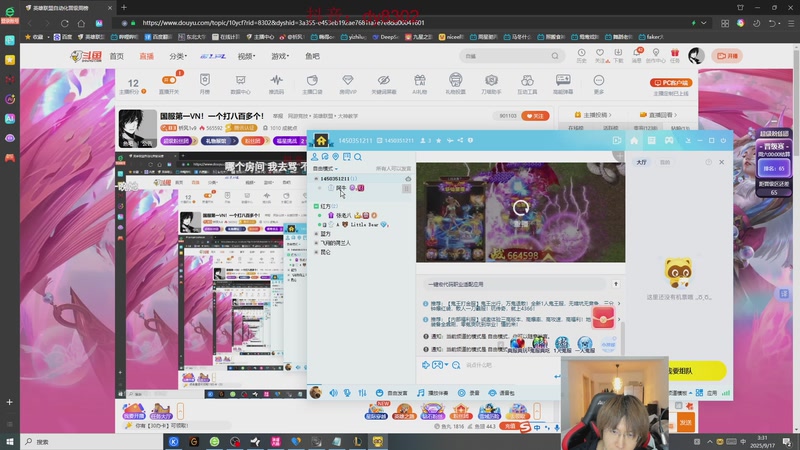
Task: Open the 自由模式 mode dropdown
Action: [x=325, y=168]
